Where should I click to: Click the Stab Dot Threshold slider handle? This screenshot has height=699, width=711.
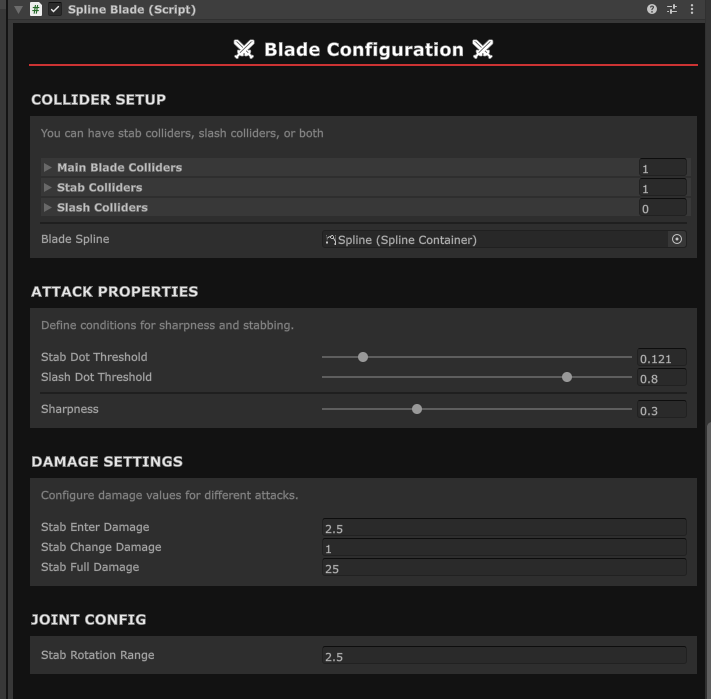coord(363,357)
